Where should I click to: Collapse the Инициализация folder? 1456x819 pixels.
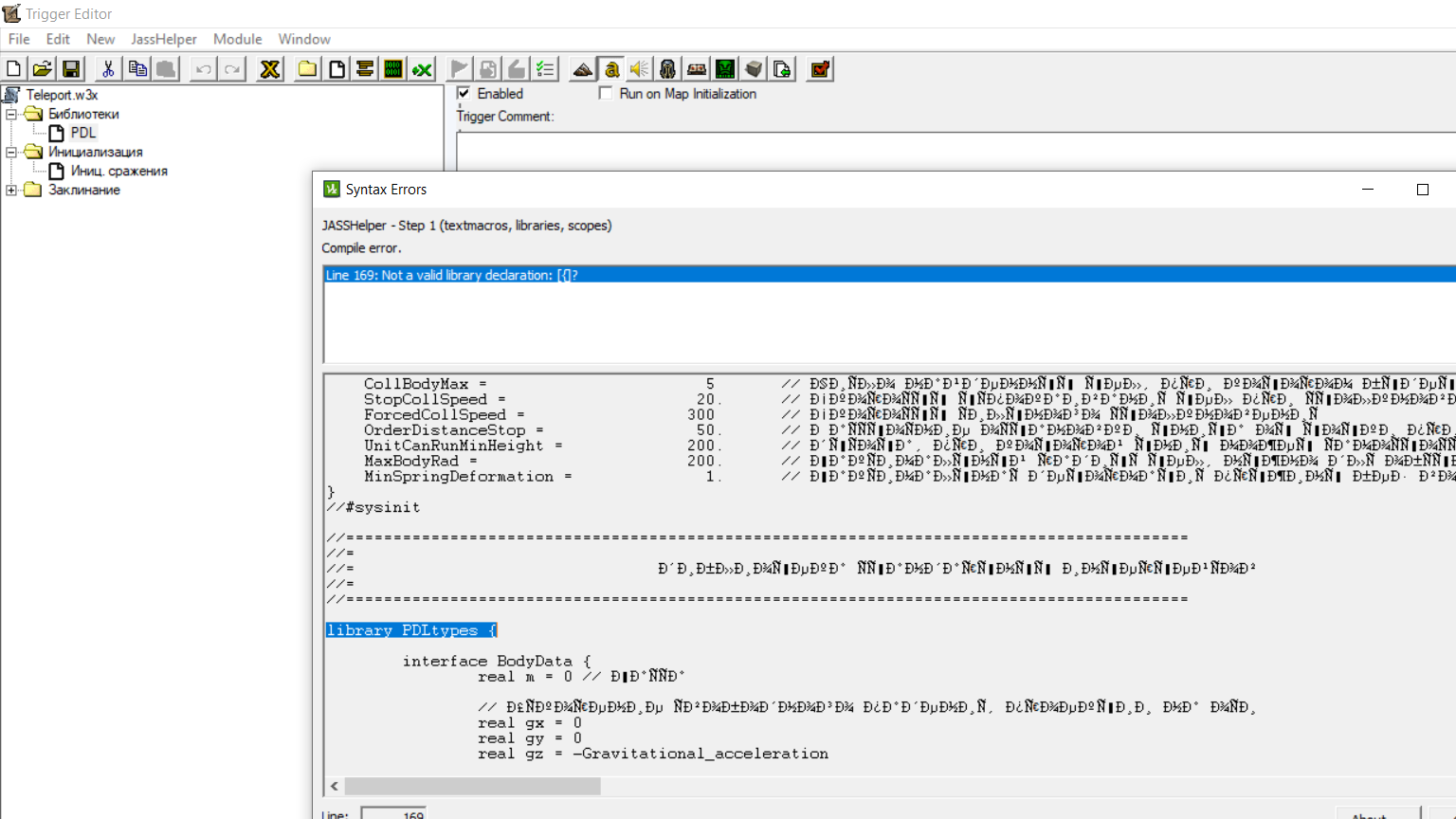pyautogui.click(x=11, y=152)
